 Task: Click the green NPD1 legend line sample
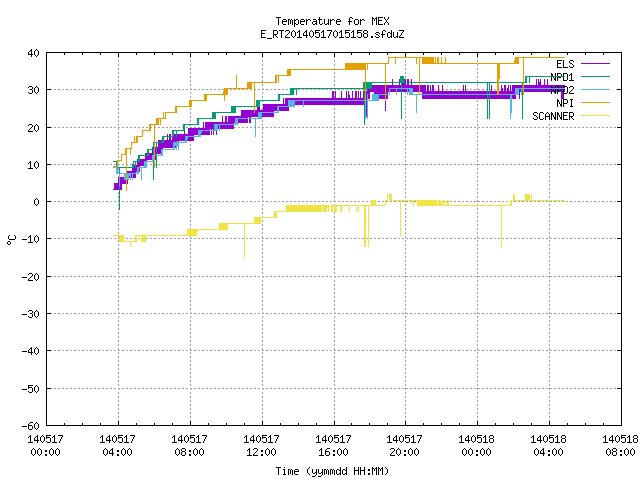[x=595, y=76]
